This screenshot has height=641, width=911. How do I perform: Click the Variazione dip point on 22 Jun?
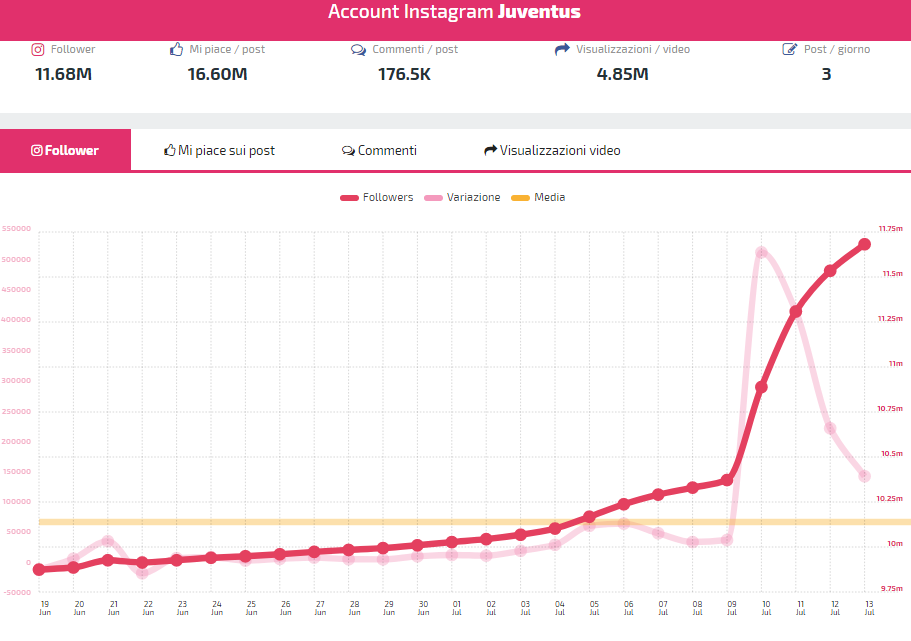tap(142, 574)
